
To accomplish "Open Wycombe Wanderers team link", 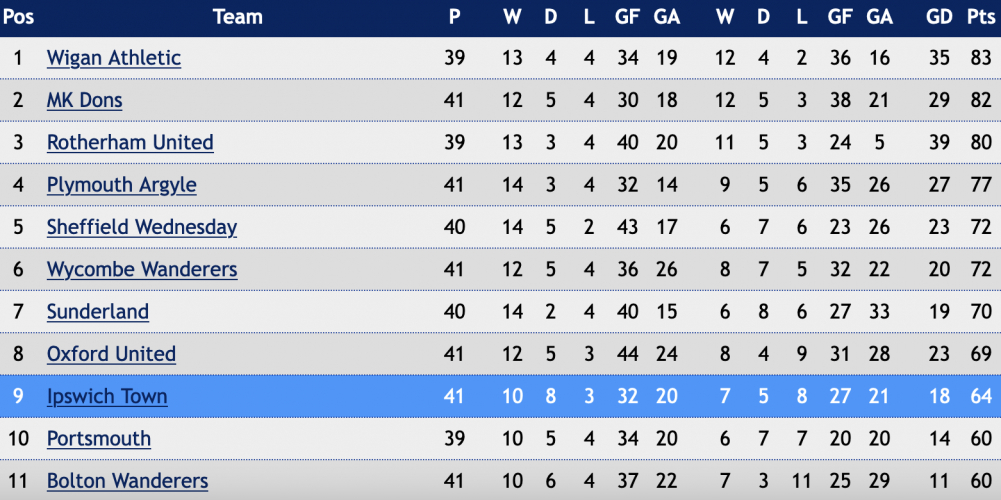I will click(x=142, y=269).
